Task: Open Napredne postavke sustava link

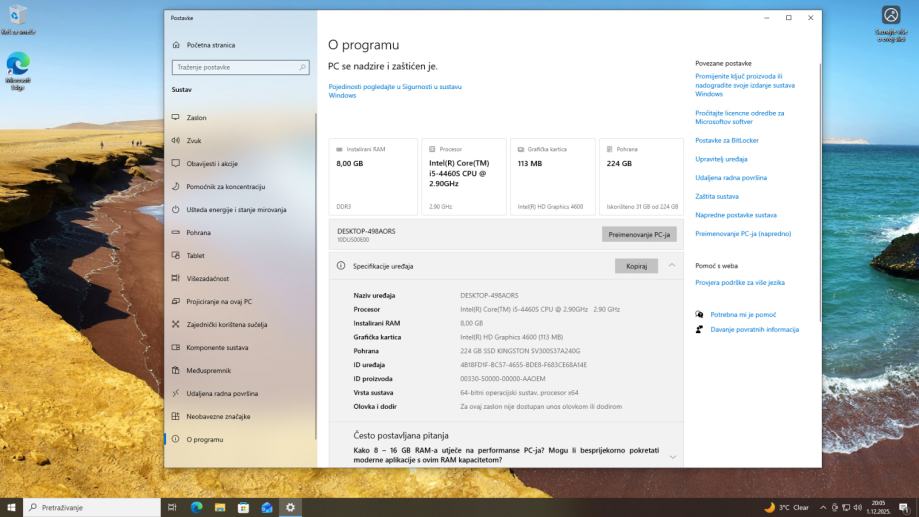Action: (x=736, y=215)
